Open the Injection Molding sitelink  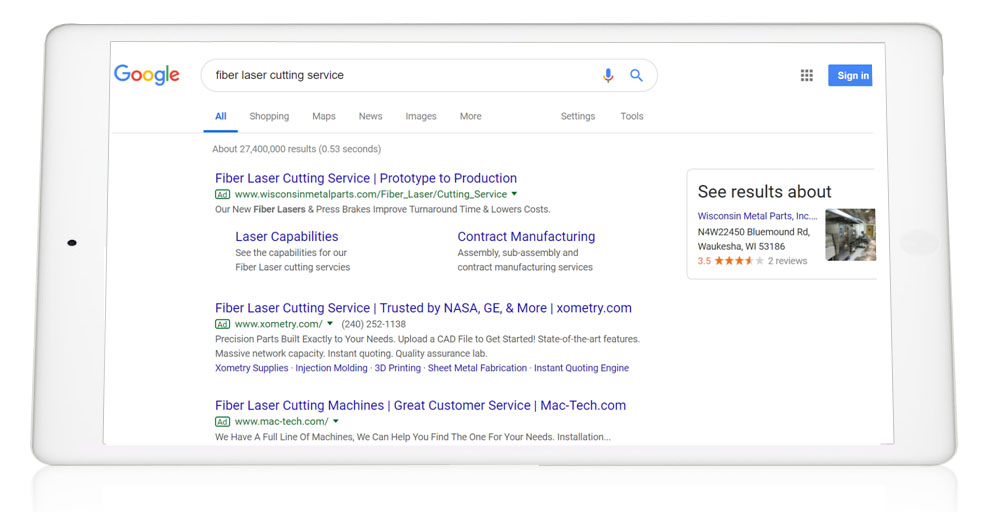pos(331,368)
